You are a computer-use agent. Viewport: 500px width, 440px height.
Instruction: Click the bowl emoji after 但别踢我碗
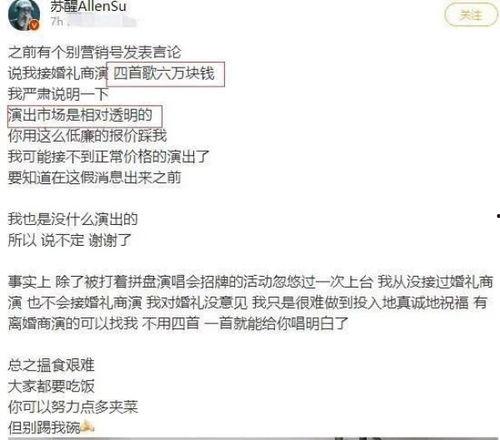pyautogui.click(x=87, y=426)
